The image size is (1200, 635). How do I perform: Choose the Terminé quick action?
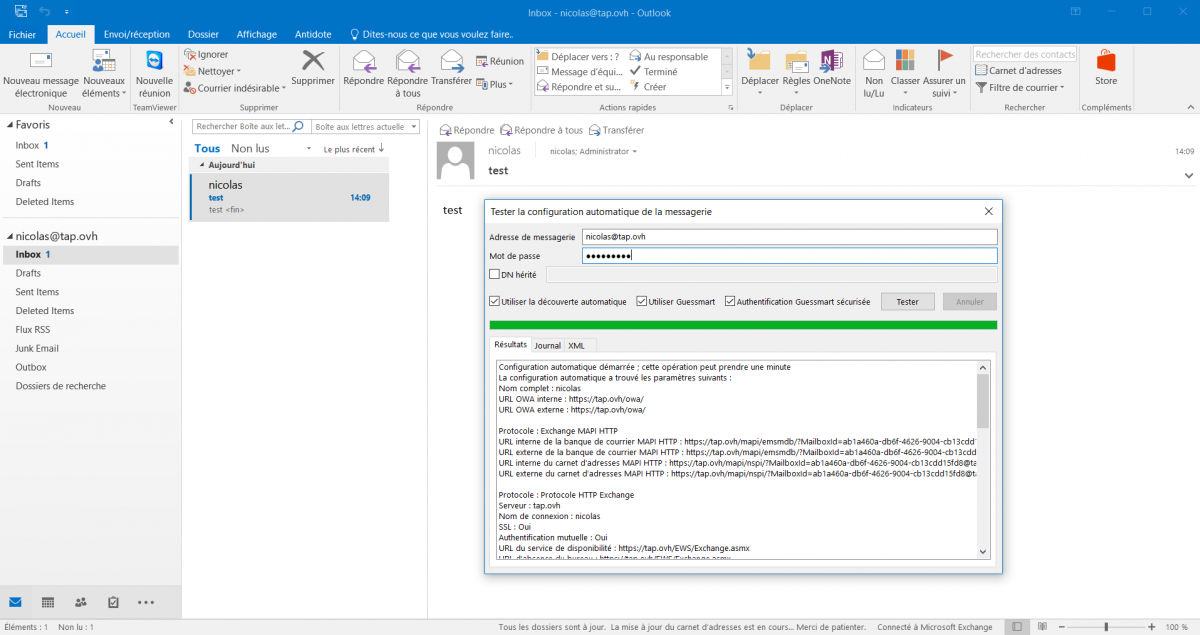tap(653, 72)
